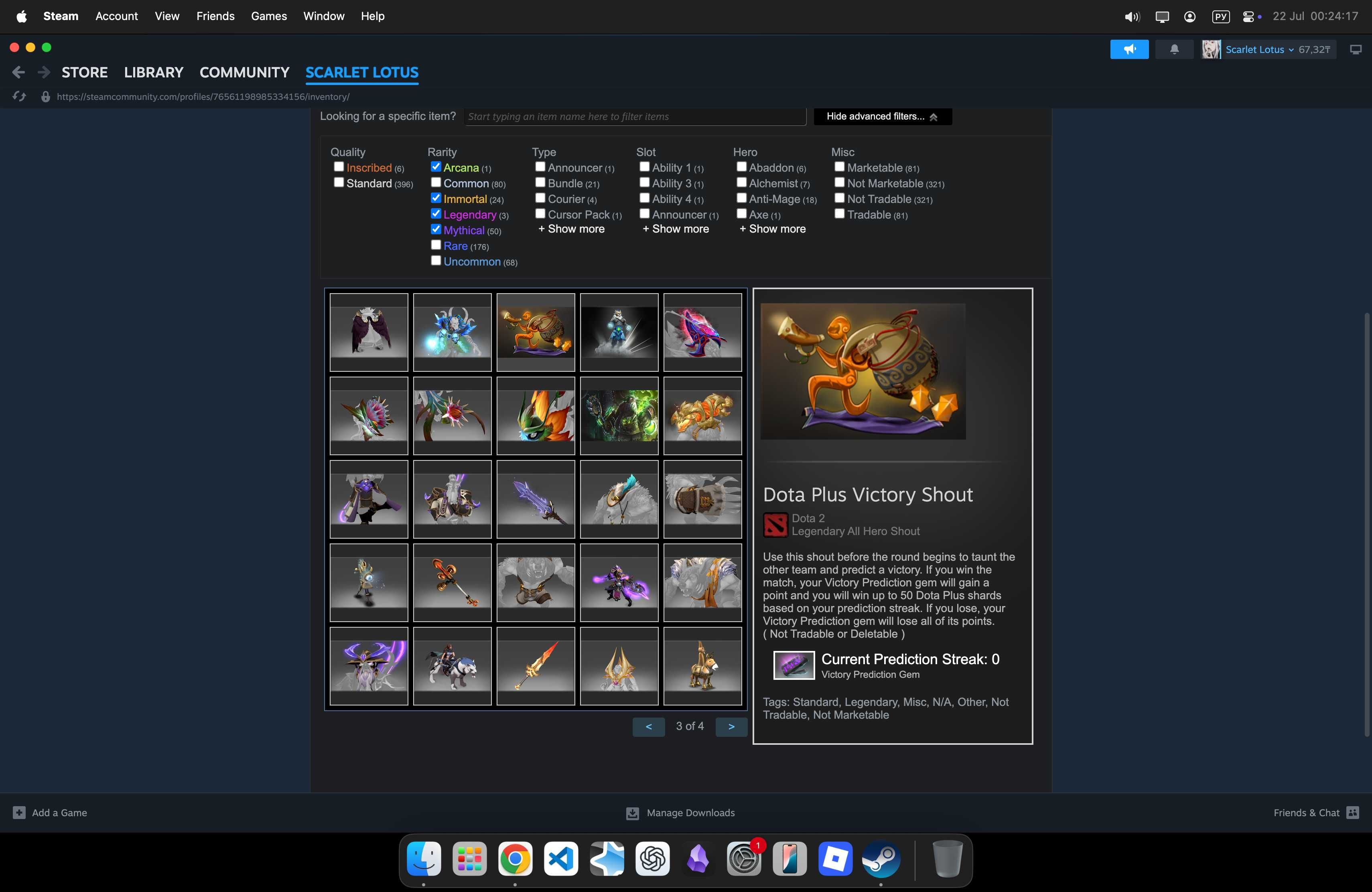1372x892 pixels.
Task: Click the Steam icon in the Dock
Action: pos(881,859)
